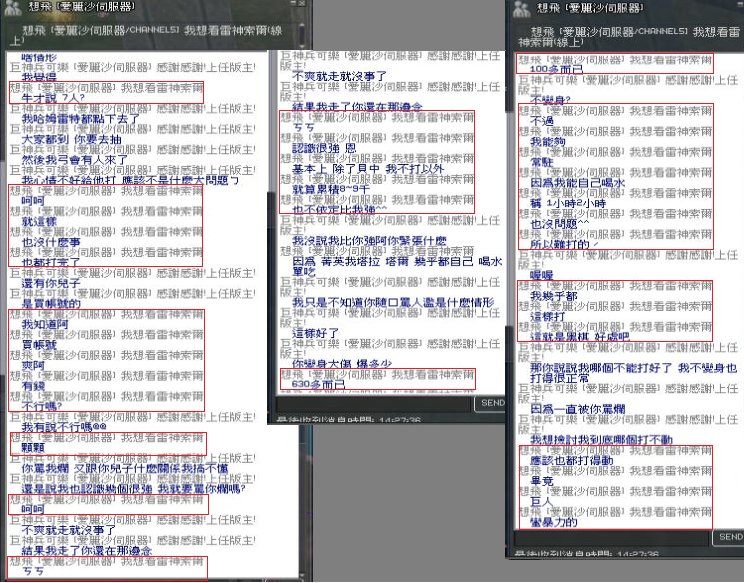Click the message '基本上 除了貝中 我不打以外'
This screenshot has width=744, height=583.
pos(368,168)
